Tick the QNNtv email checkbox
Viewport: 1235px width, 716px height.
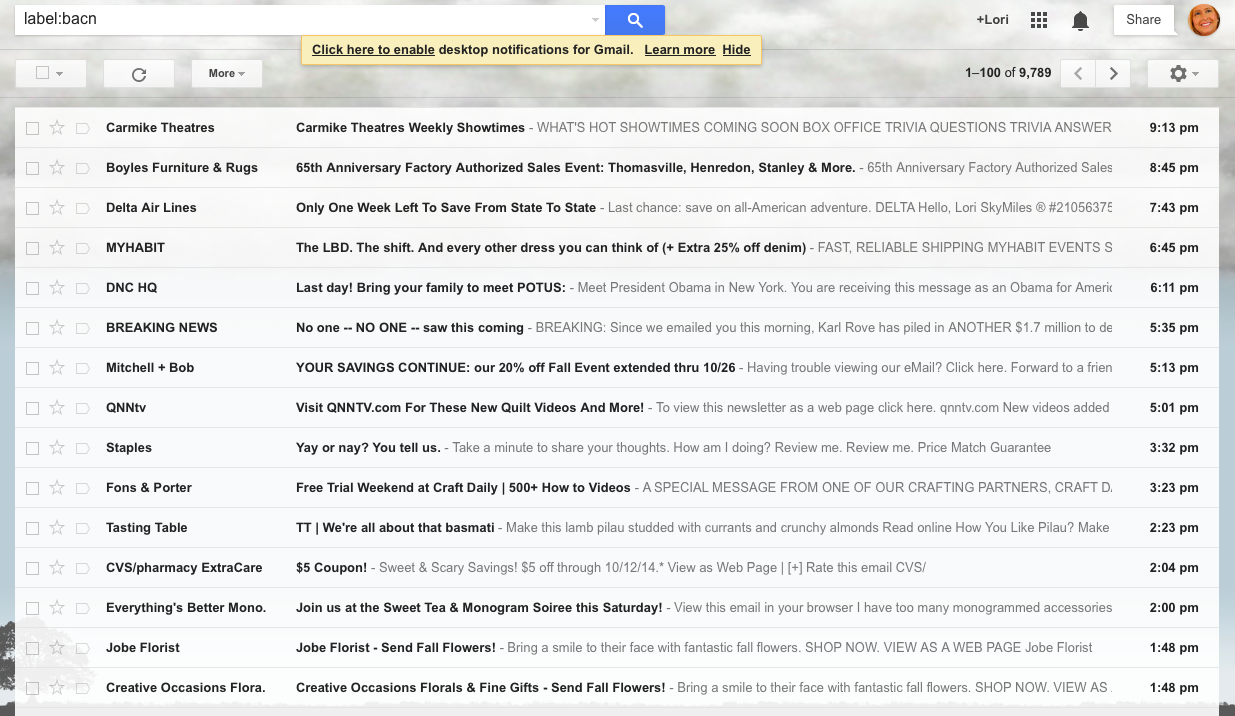(32, 408)
